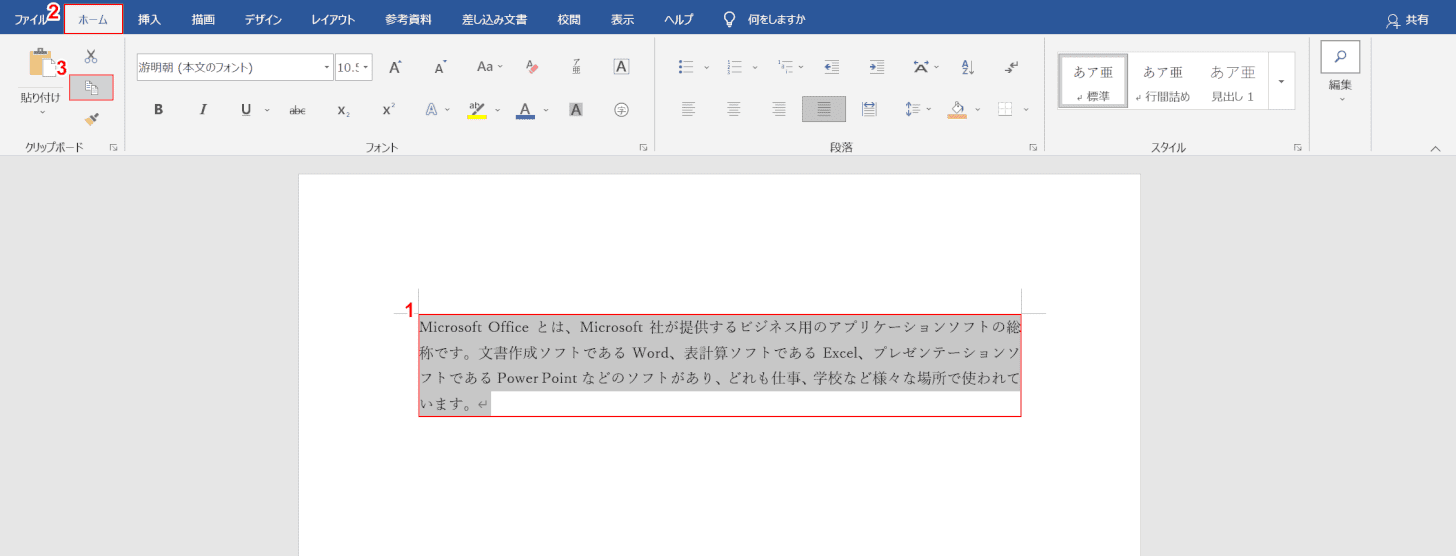Increase paragraph indent
Viewport: 1456px width, 556px height.
pos(877,67)
